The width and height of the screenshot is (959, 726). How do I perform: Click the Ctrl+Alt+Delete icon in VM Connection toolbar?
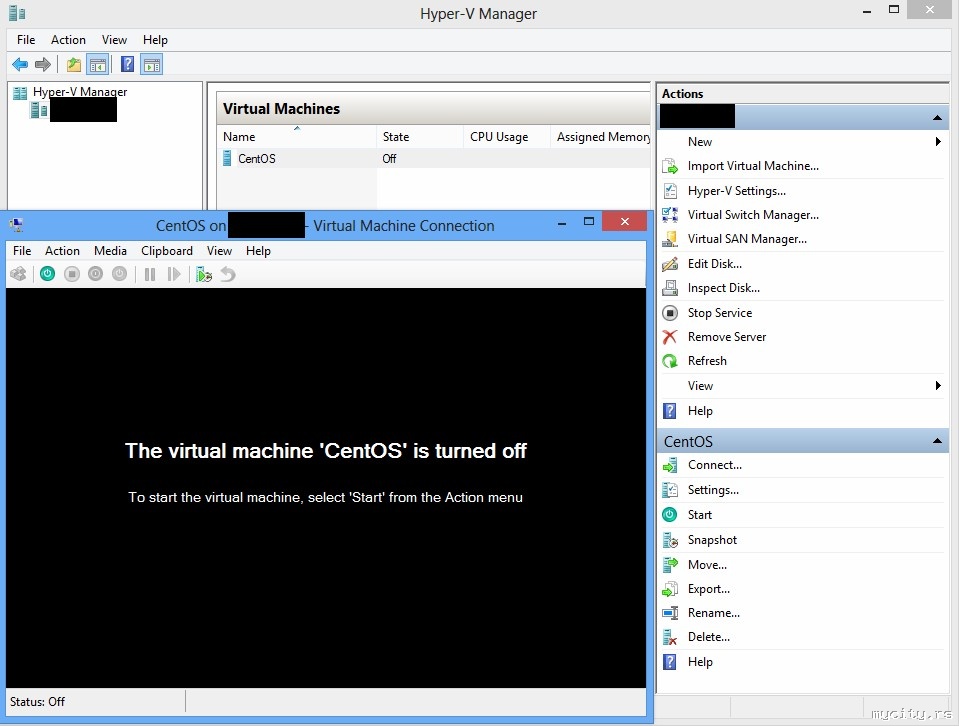tap(18, 274)
